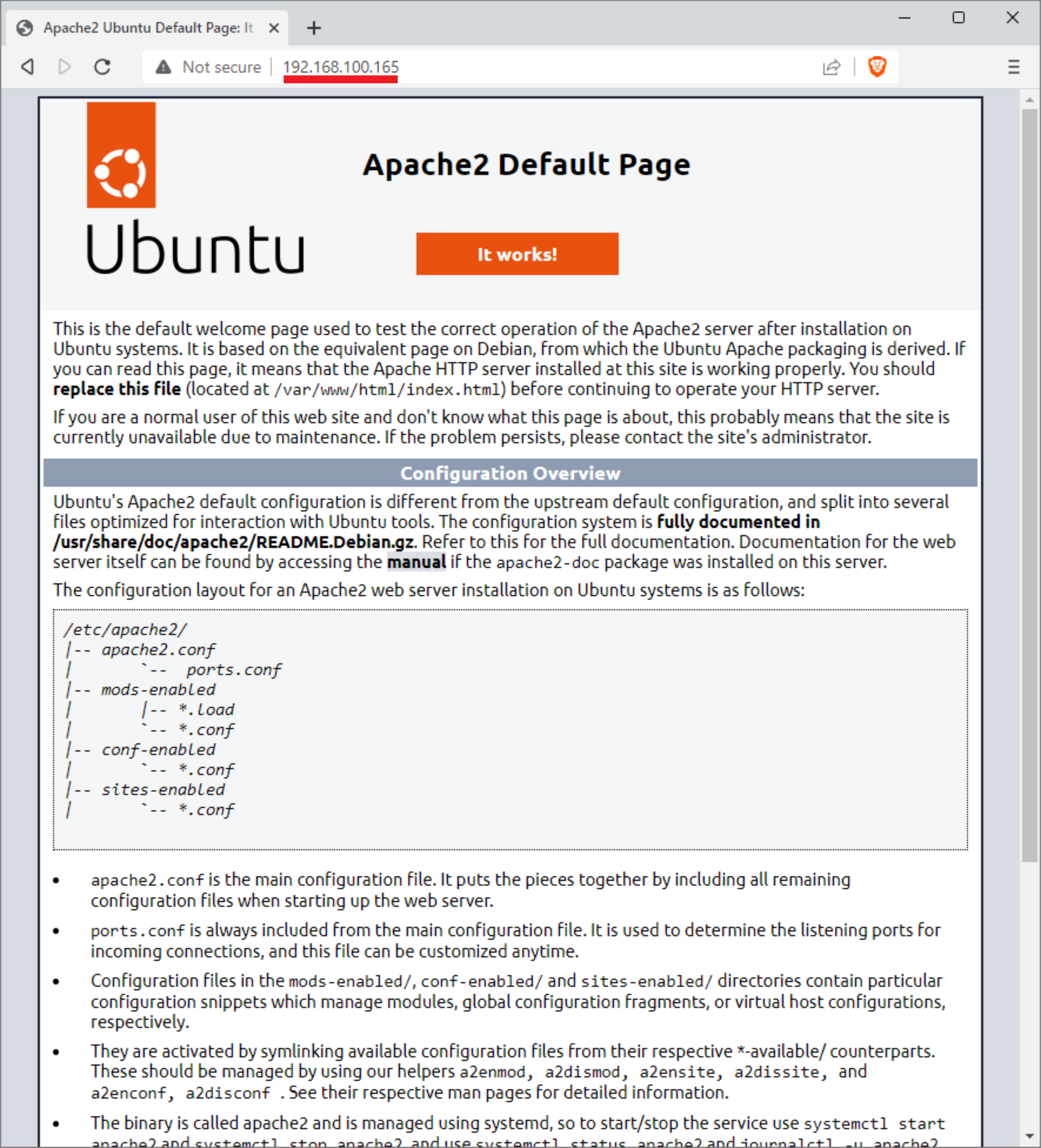Image resolution: width=1041 pixels, height=1148 pixels.
Task: Click the Not secure warning triangle icon
Action: point(163,67)
